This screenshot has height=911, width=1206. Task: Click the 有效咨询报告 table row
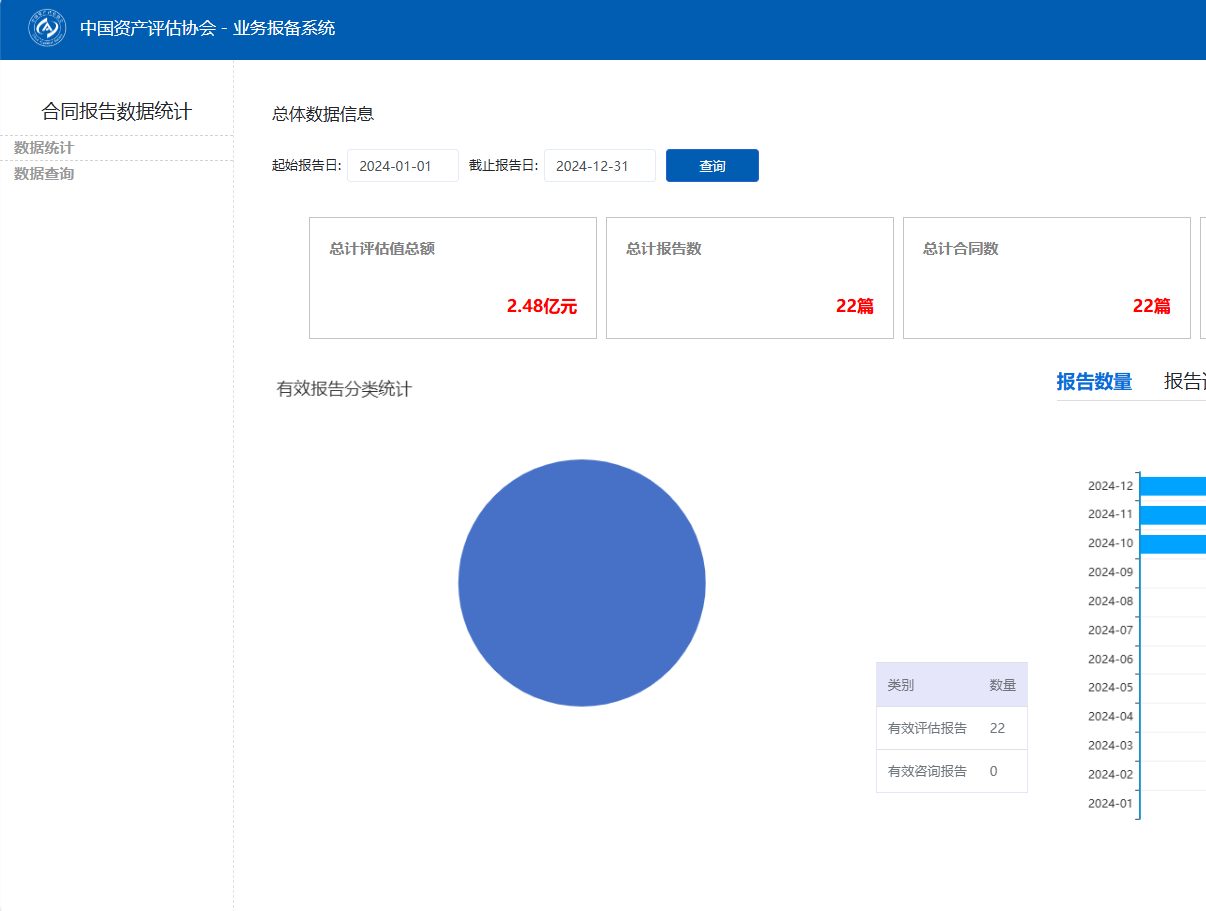click(951, 771)
